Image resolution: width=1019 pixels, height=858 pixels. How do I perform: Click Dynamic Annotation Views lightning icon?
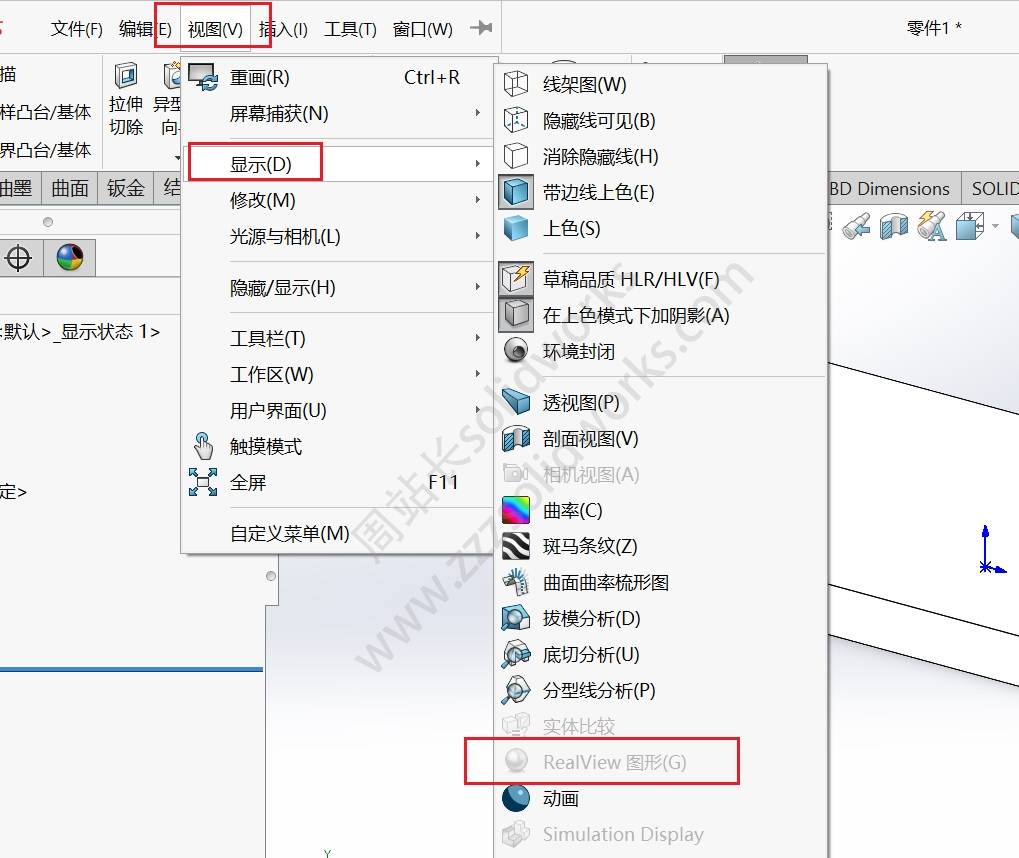(932, 226)
